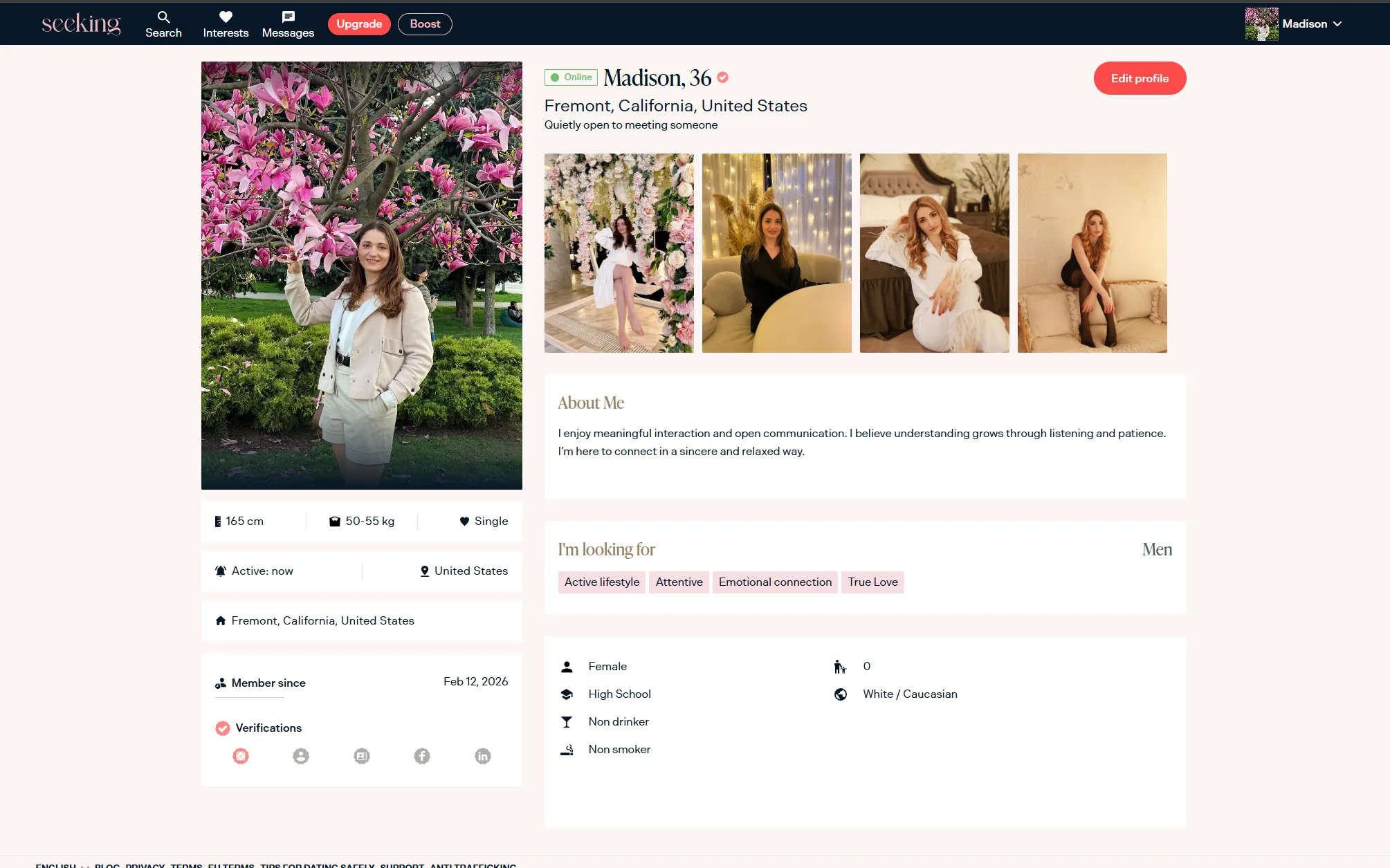Click the Facebook verification icon
This screenshot has height=868, width=1390.
coord(422,756)
